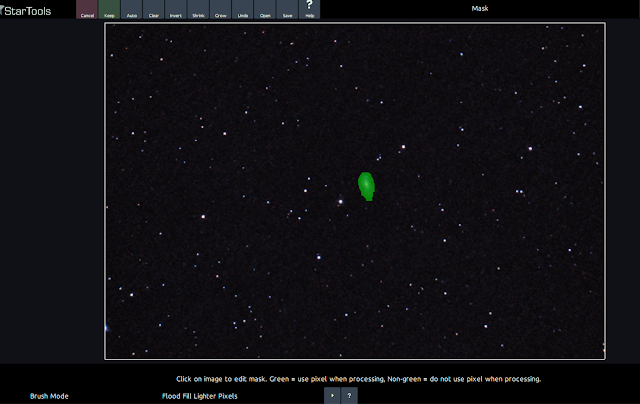Change the Flood Fill Lighter Pixels setting
The width and height of the screenshot is (640, 404).
(200, 396)
